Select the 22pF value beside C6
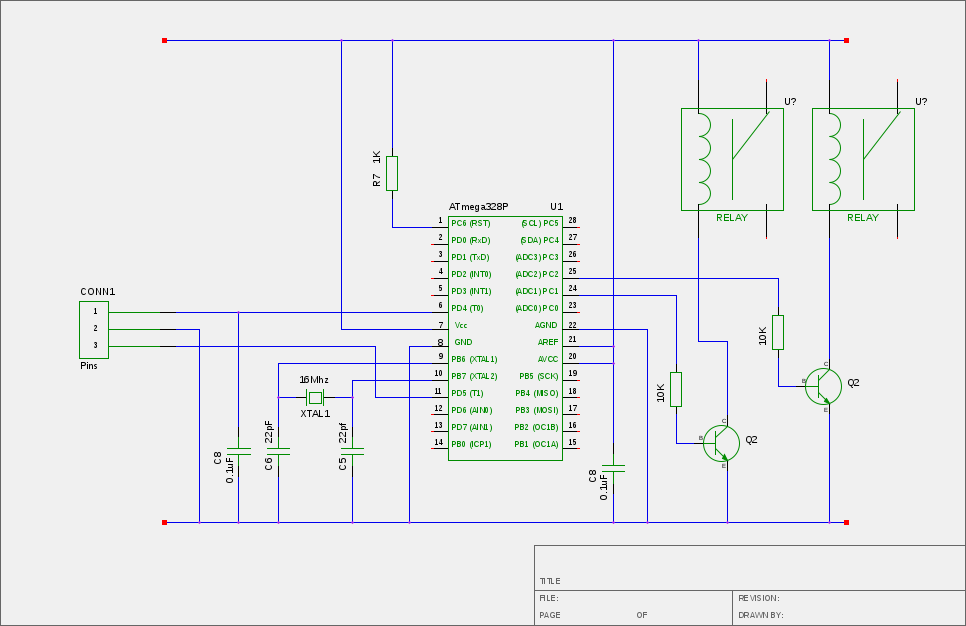966x626 pixels. (x=269, y=431)
